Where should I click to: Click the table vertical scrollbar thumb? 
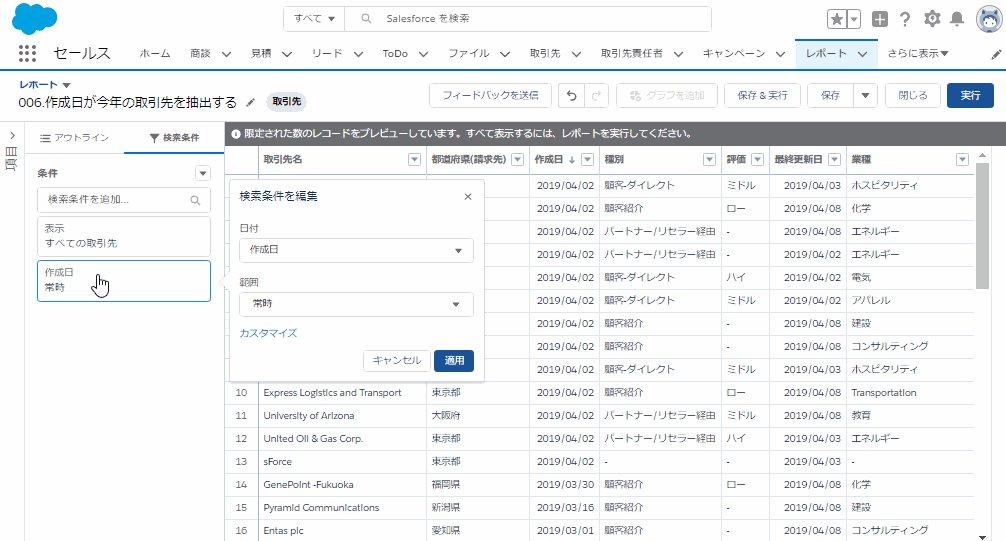[982, 225]
